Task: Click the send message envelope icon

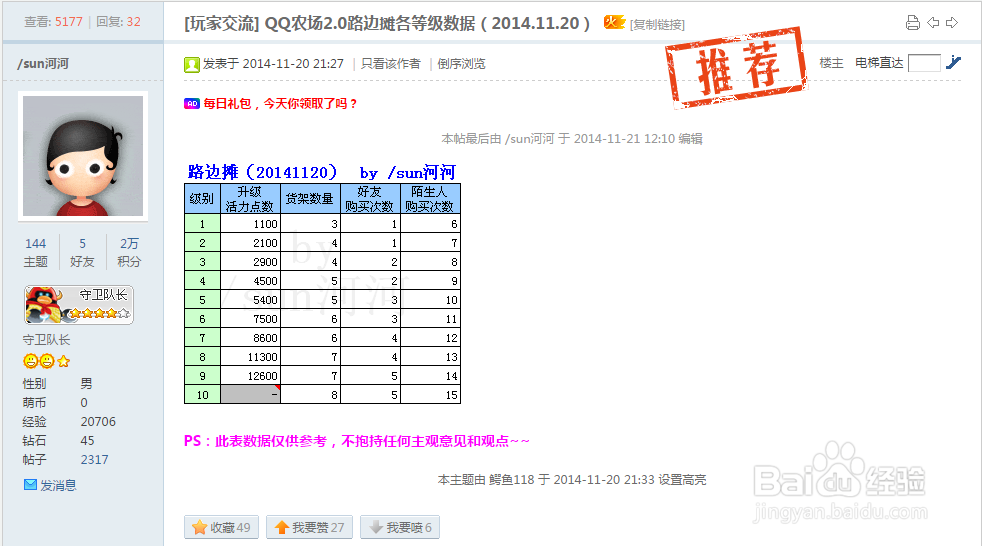Action: (x=30, y=485)
